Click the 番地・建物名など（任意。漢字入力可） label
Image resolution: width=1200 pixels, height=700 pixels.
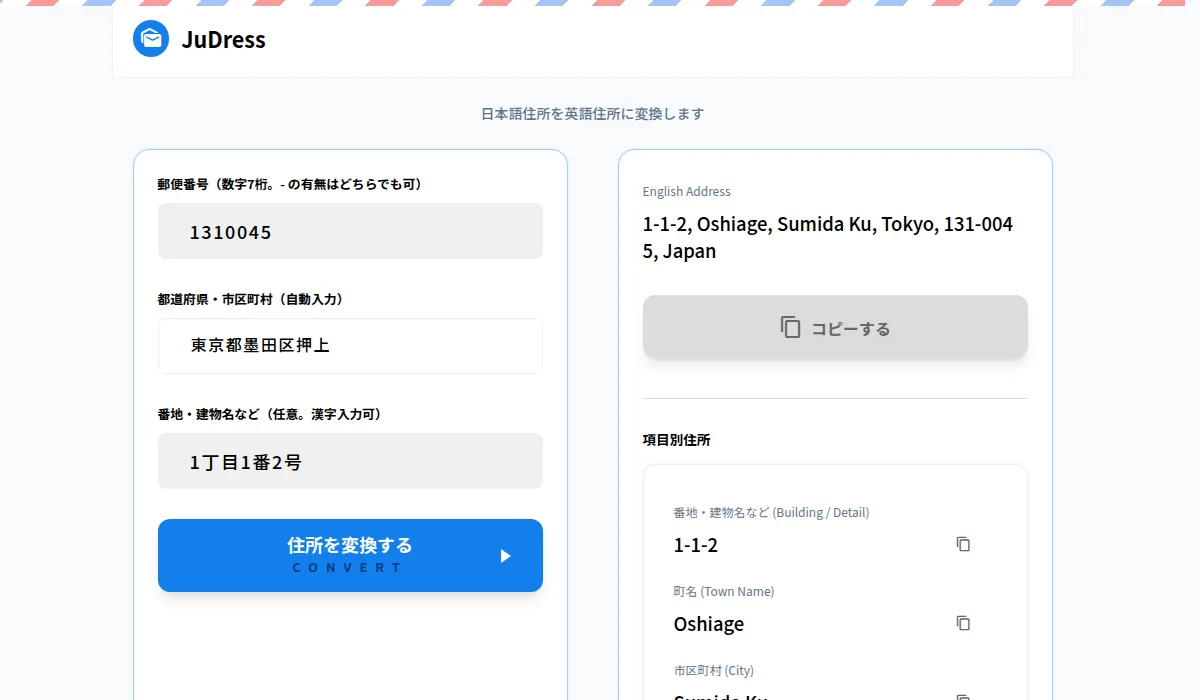(x=272, y=414)
